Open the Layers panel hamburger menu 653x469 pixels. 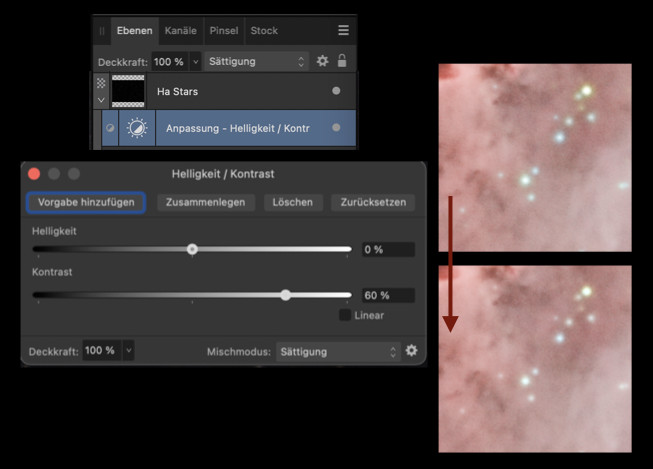pos(343,31)
